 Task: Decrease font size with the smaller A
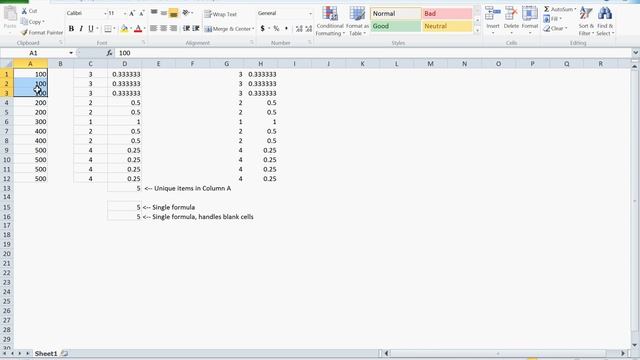pos(142,13)
